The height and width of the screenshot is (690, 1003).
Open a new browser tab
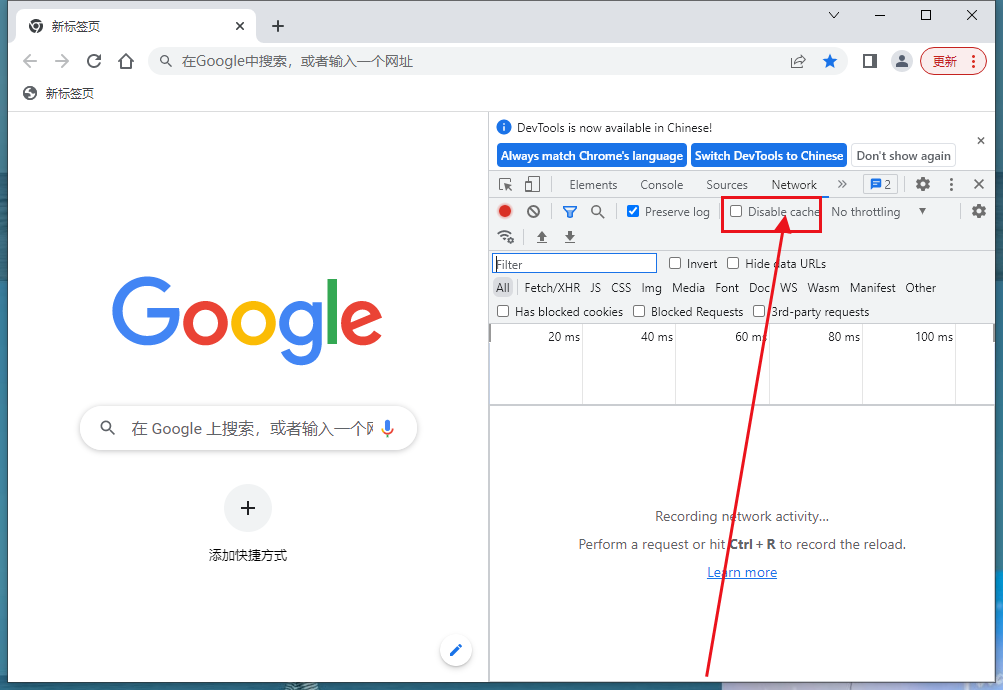[x=278, y=26]
